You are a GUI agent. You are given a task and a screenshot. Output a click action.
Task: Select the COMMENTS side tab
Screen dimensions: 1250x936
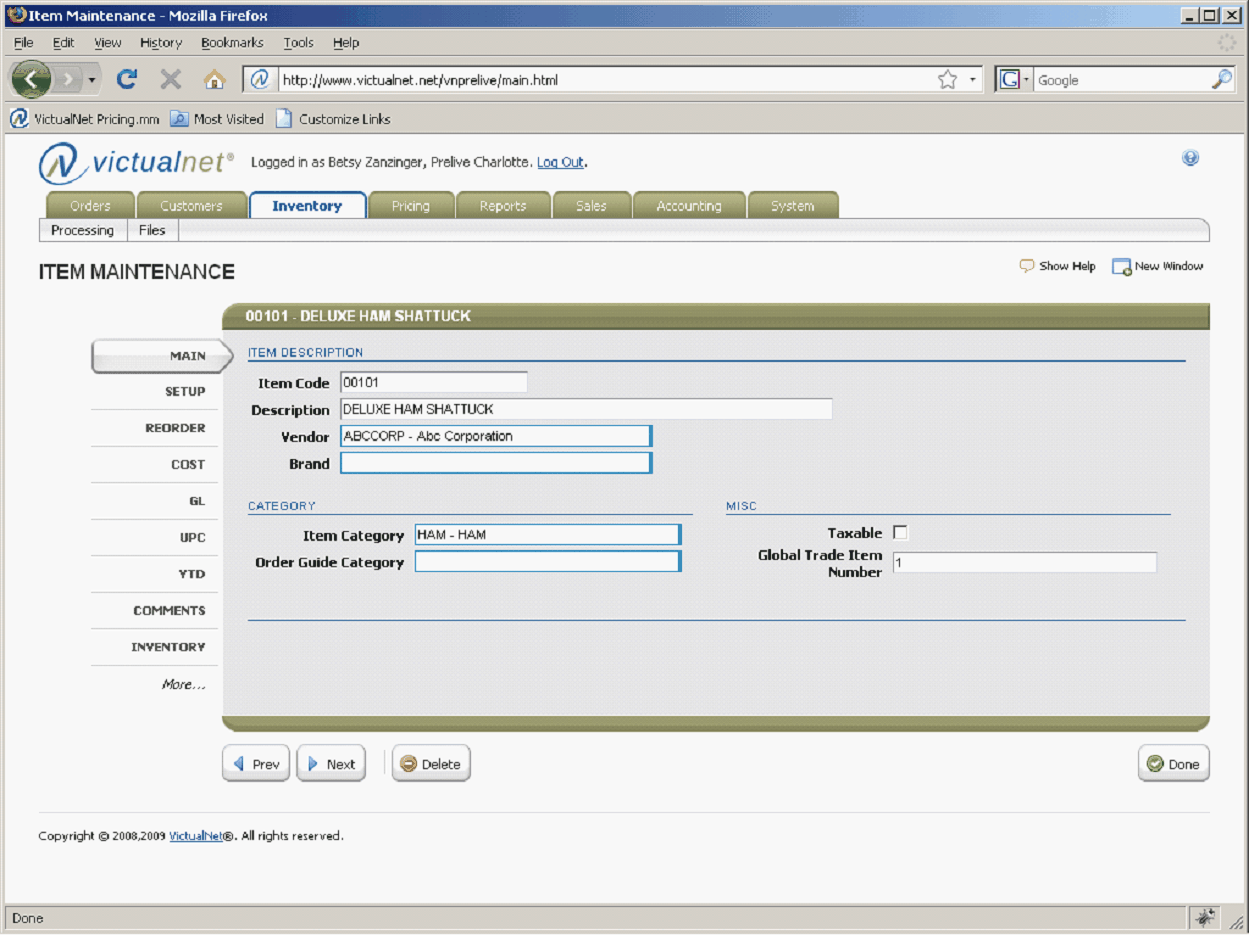tap(155, 610)
